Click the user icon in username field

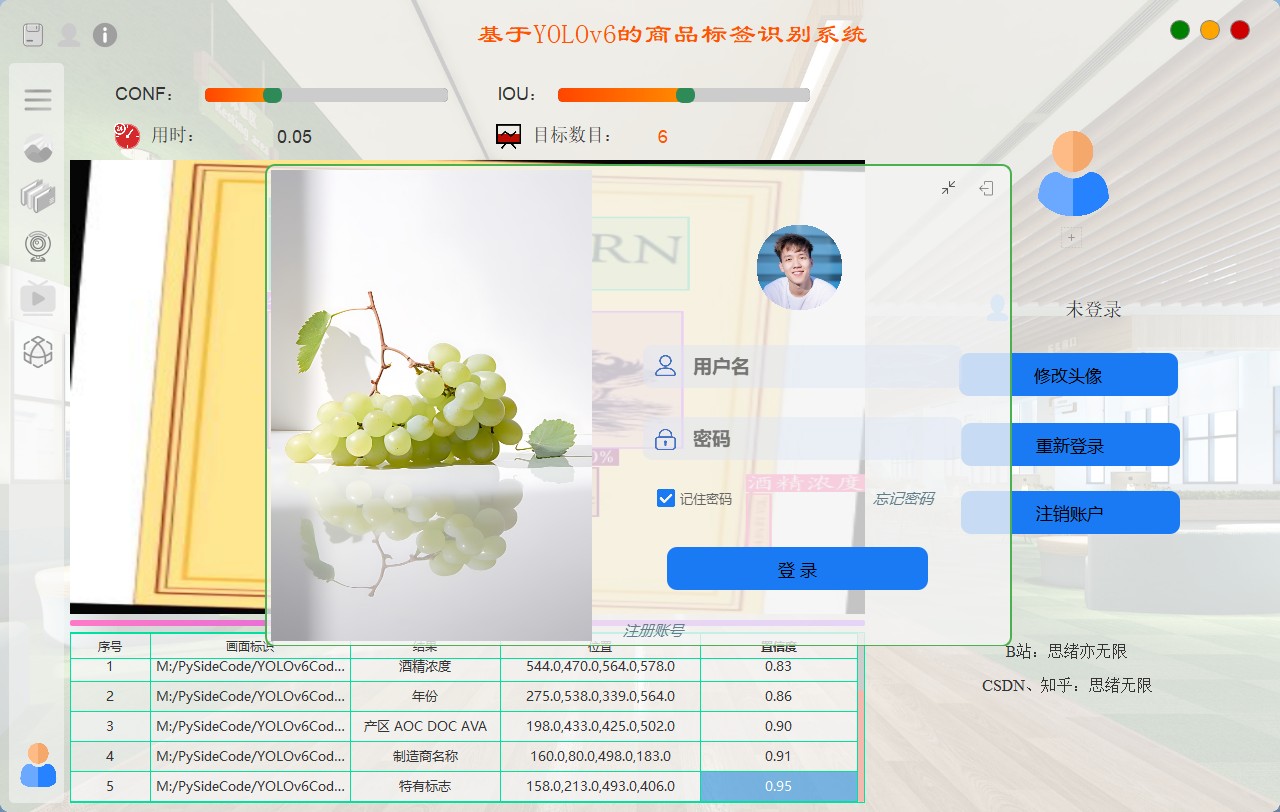pyautogui.click(x=665, y=366)
